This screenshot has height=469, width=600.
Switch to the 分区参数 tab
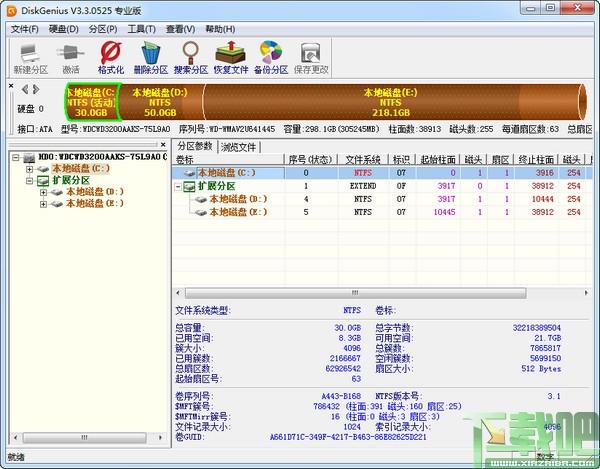tap(195, 146)
